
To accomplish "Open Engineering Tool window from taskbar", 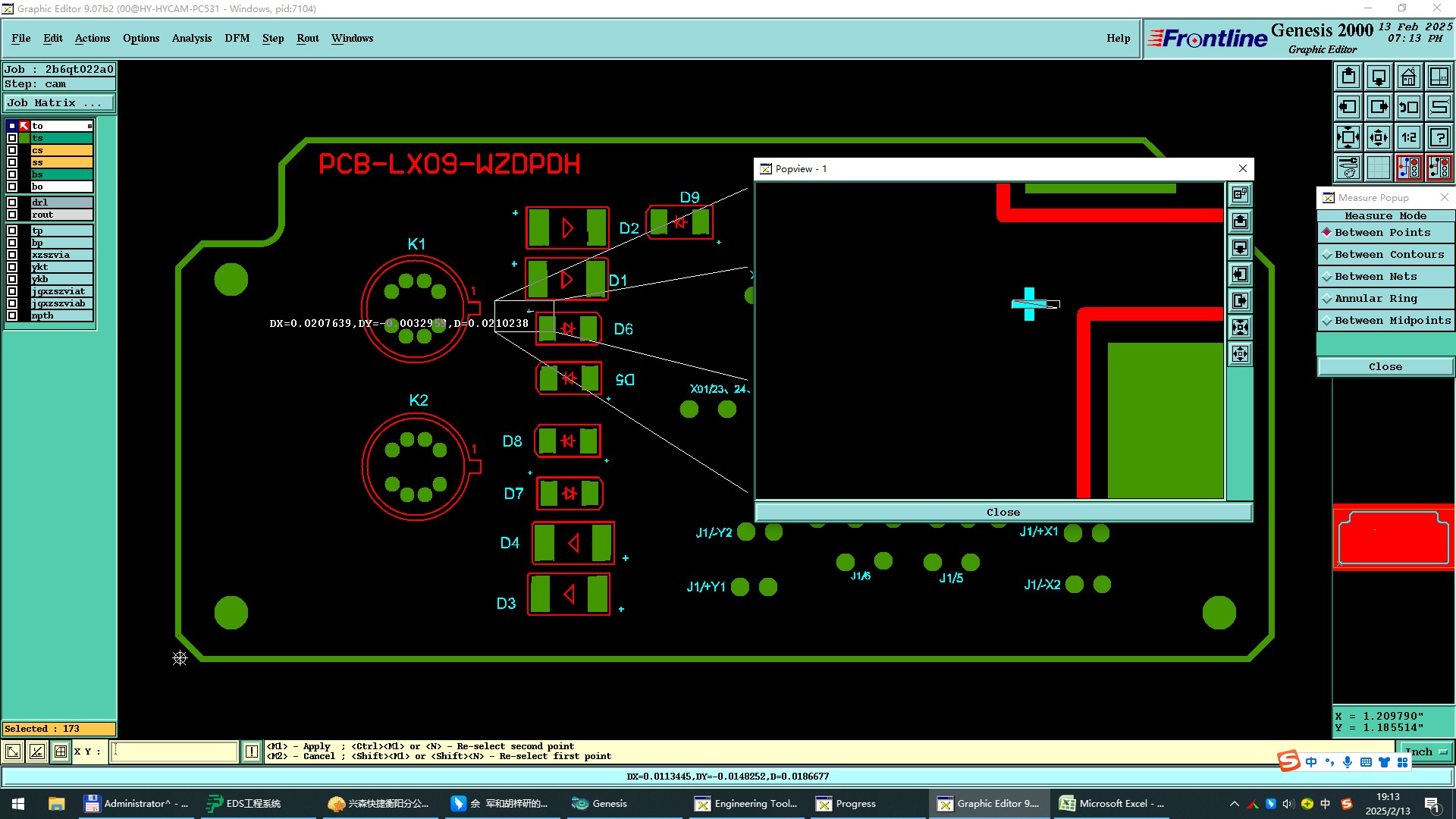I will (x=747, y=804).
